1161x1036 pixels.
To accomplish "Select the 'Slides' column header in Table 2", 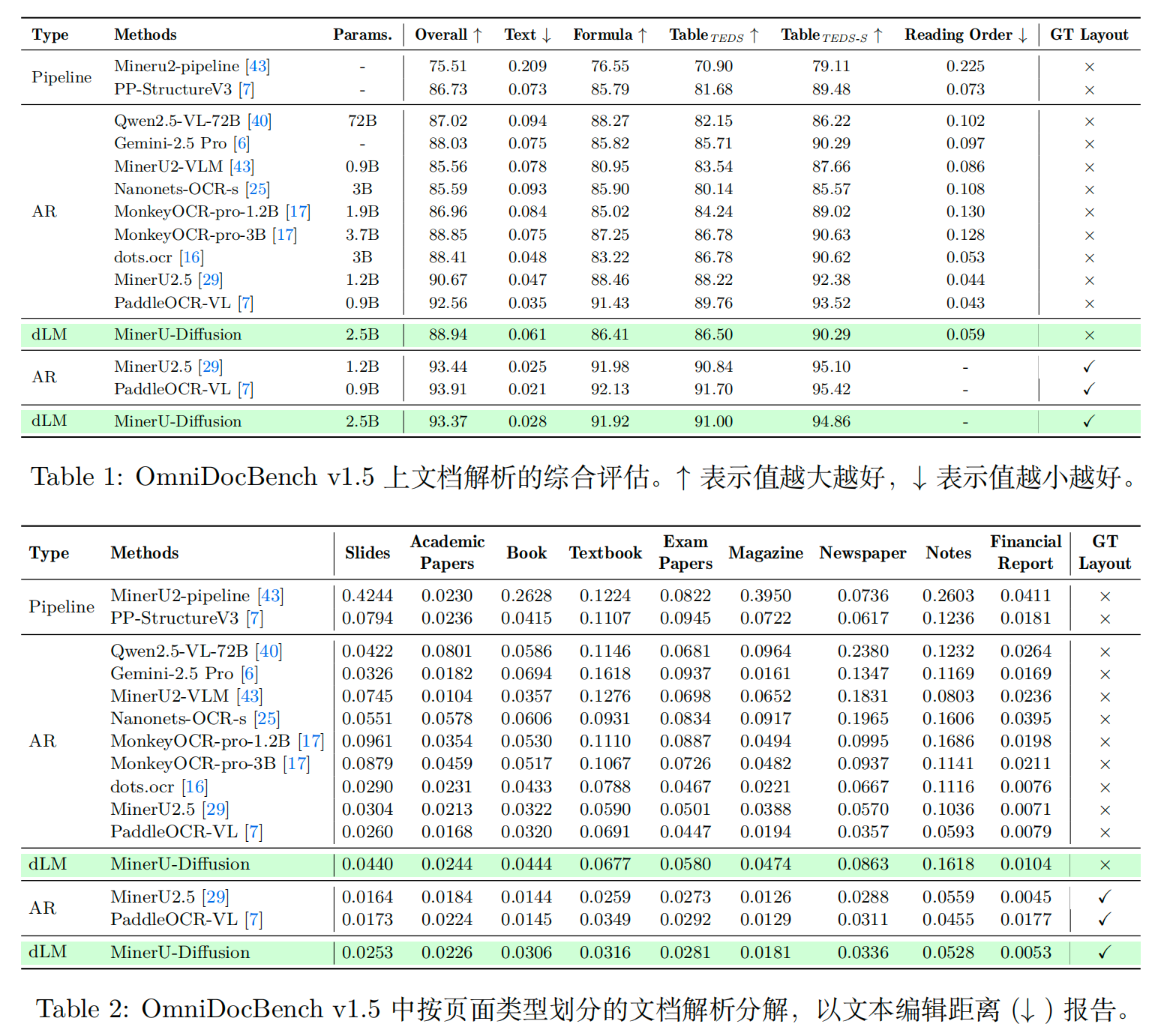I will pyautogui.click(x=367, y=553).
